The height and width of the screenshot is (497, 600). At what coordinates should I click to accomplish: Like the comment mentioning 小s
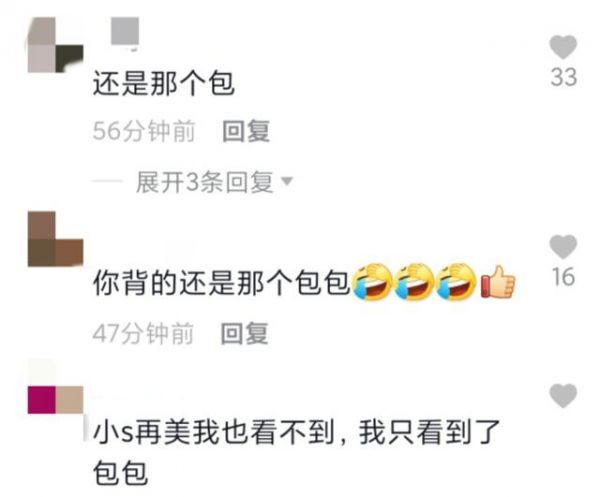click(563, 396)
